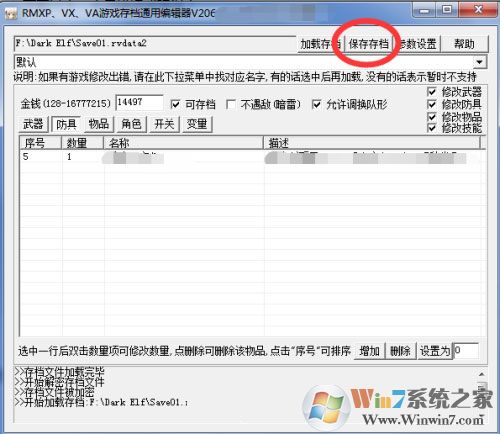500x434 pixels.
Task: Open 参数设置 parameter settings
Action: [417, 44]
